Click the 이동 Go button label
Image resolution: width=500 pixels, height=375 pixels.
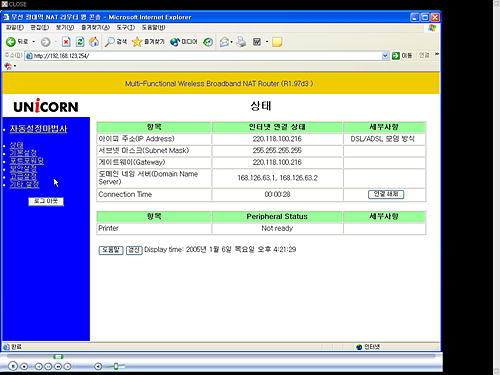tap(407, 56)
